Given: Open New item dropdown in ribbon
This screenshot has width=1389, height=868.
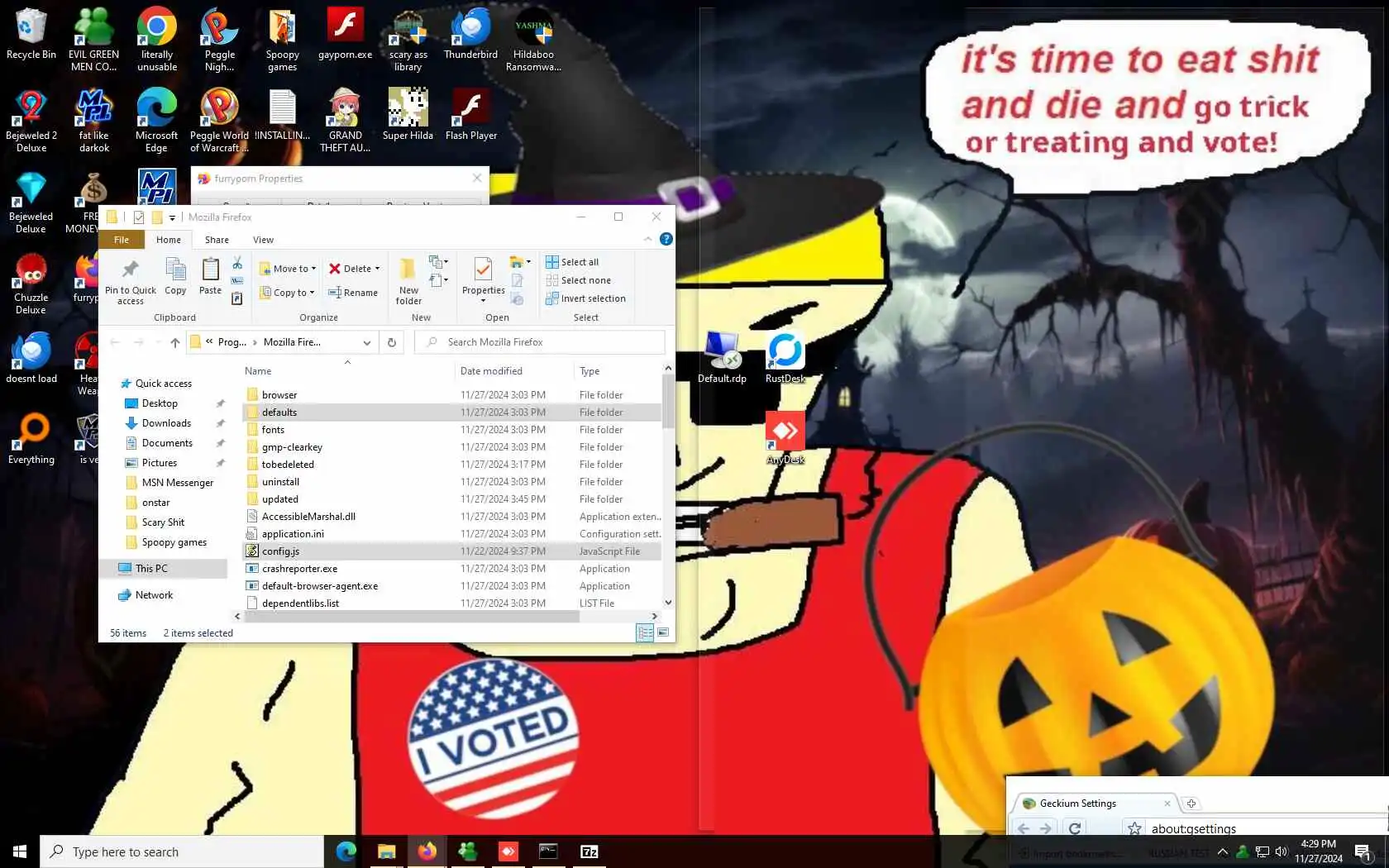Looking at the screenshot, I should [x=438, y=262].
